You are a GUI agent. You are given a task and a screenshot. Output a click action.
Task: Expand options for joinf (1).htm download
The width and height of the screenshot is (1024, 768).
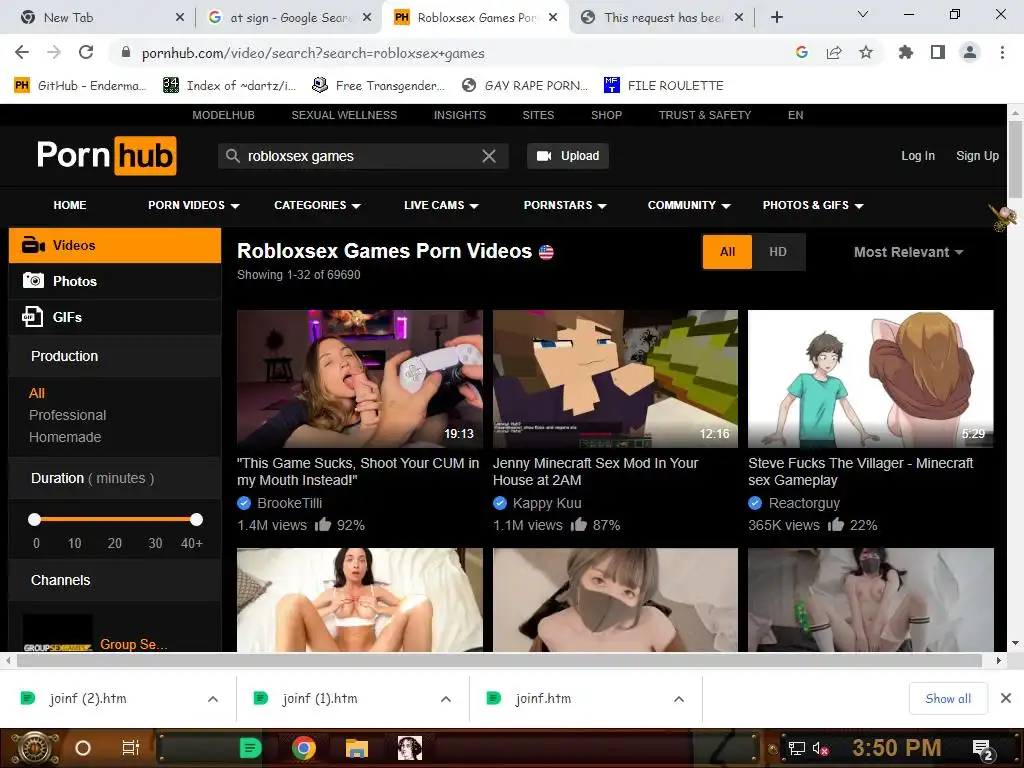tap(446, 699)
